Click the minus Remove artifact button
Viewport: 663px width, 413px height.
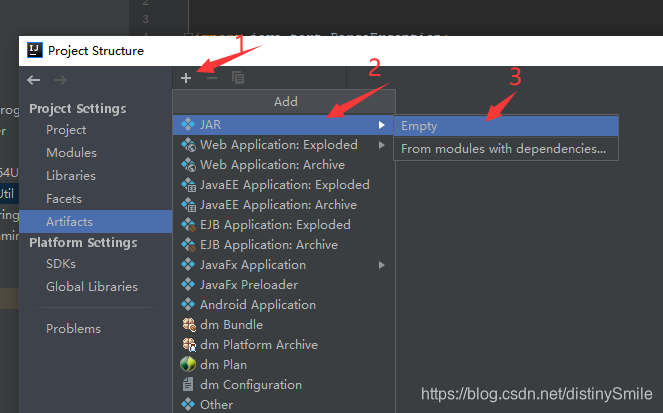(x=212, y=78)
